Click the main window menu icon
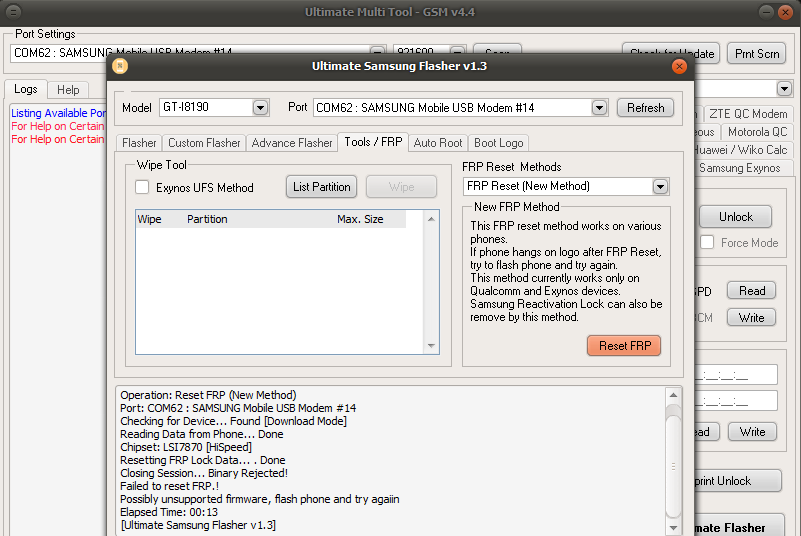801x536 pixels. click(11, 12)
